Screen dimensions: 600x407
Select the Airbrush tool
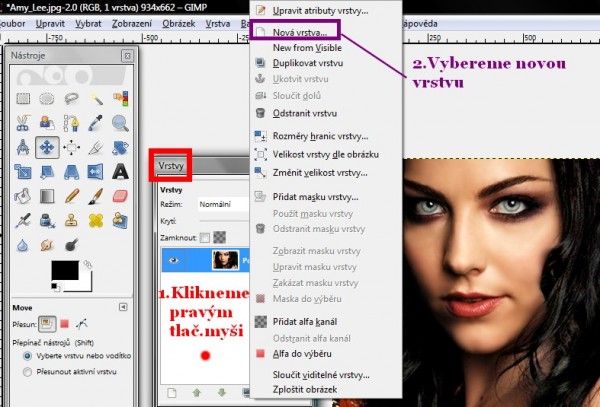coord(23,221)
